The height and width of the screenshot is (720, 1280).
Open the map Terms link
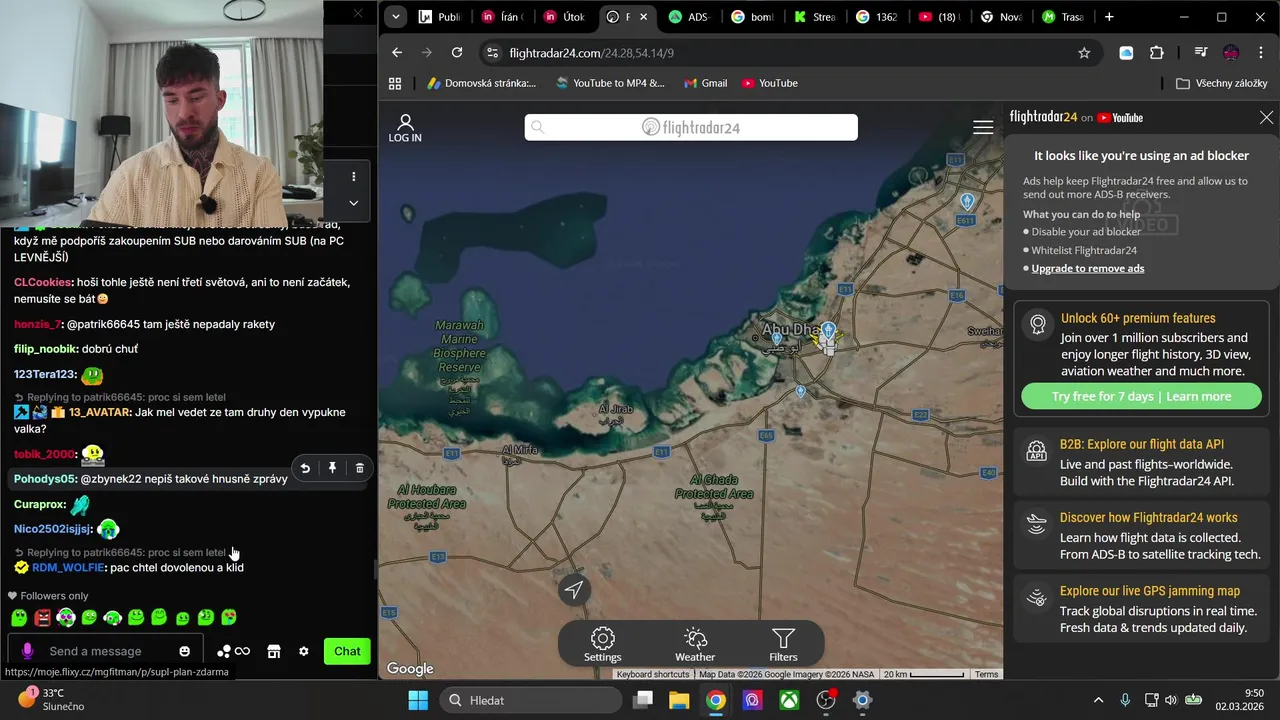click(986, 674)
